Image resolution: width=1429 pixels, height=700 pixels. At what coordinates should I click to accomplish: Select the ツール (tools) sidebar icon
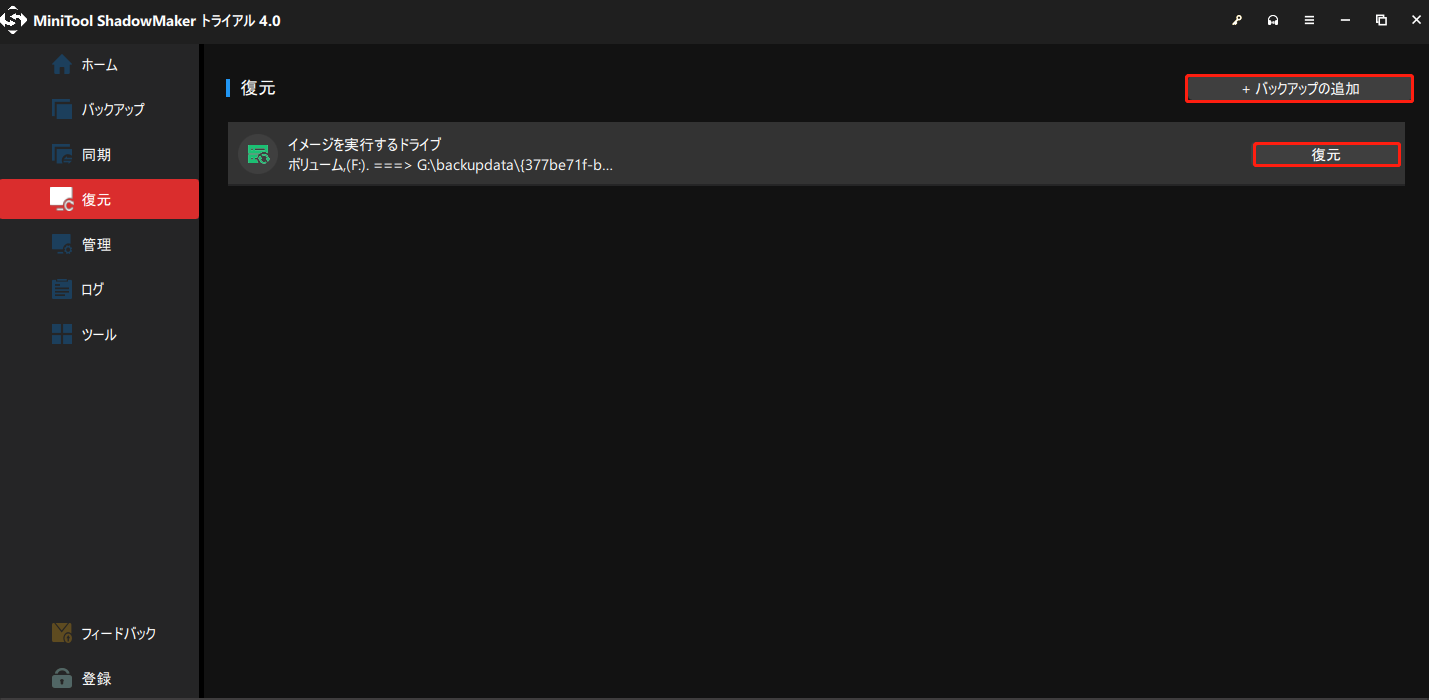click(60, 333)
